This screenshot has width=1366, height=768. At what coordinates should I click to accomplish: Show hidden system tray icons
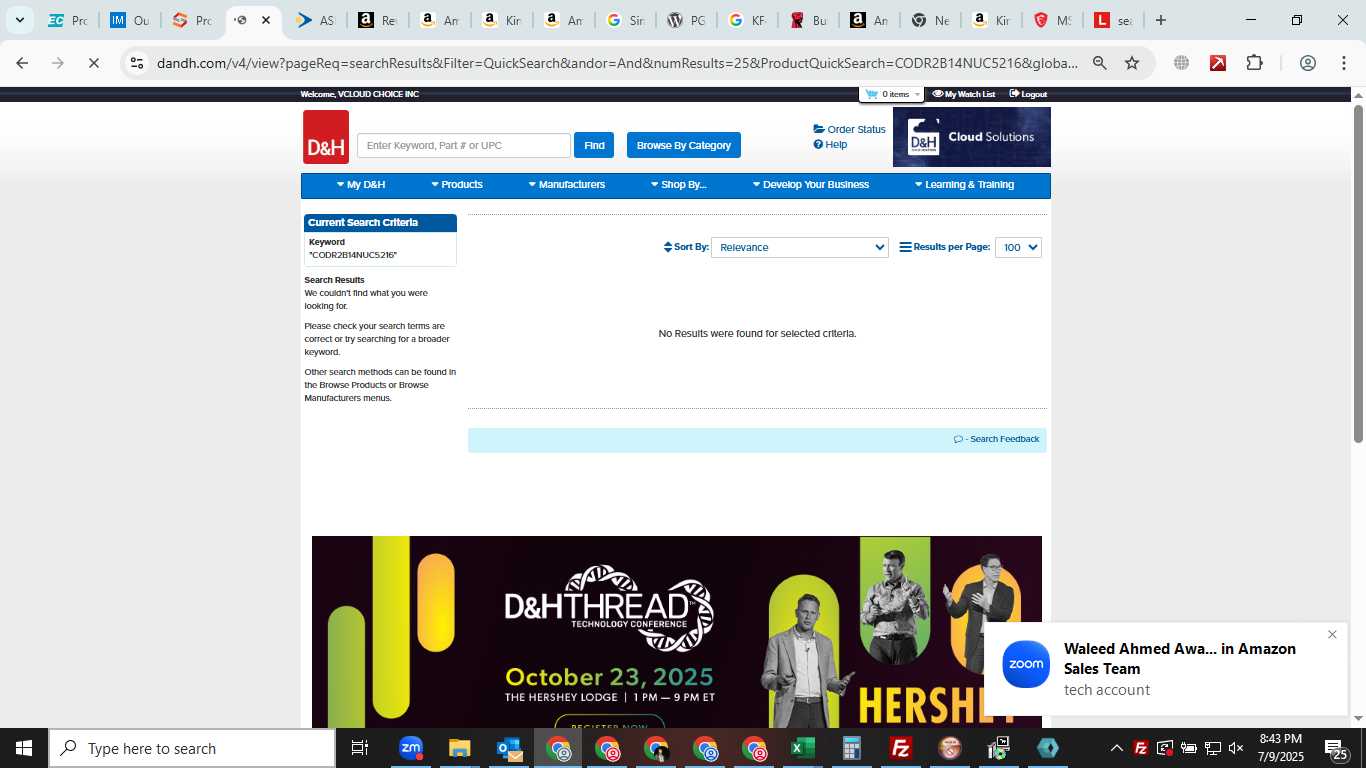coord(1116,748)
